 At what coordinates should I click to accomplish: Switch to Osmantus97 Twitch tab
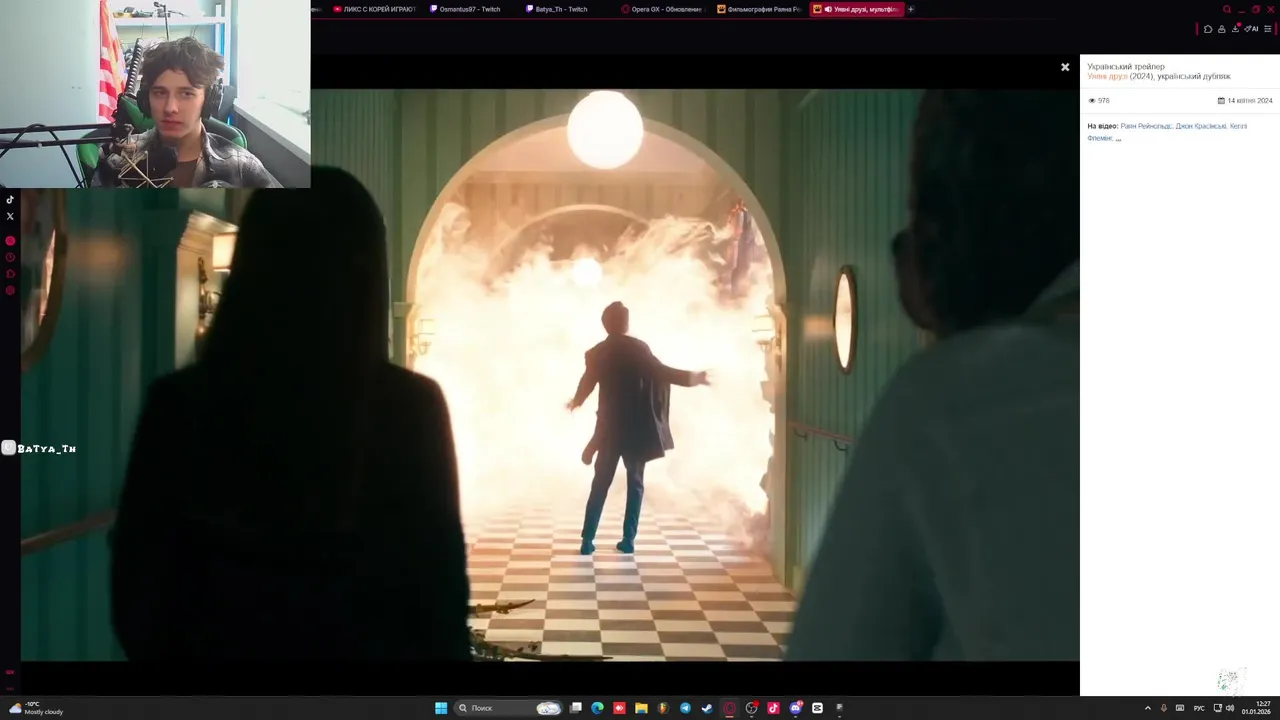pos(465,9)
